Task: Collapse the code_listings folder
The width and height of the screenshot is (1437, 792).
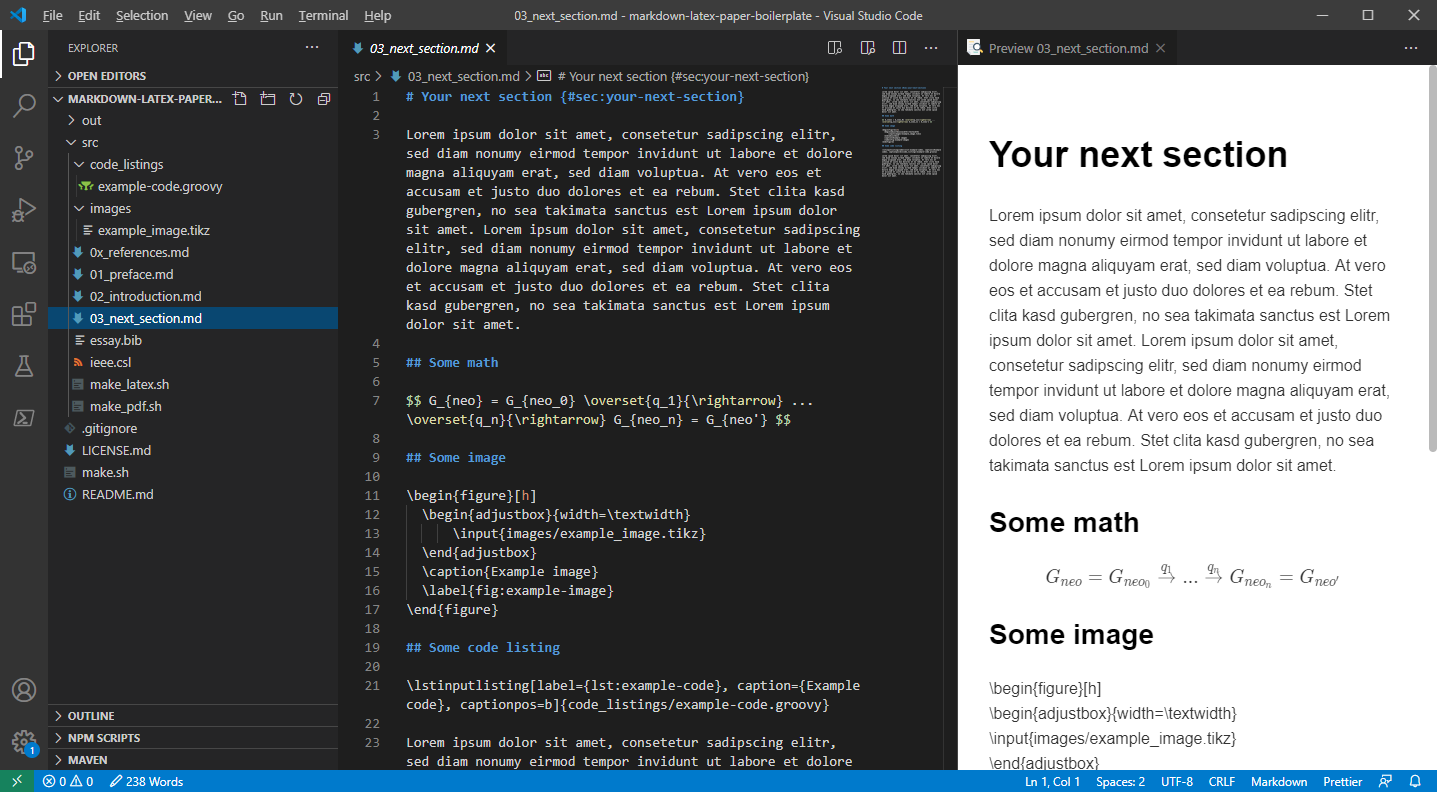Action: [x=193, y=164]
